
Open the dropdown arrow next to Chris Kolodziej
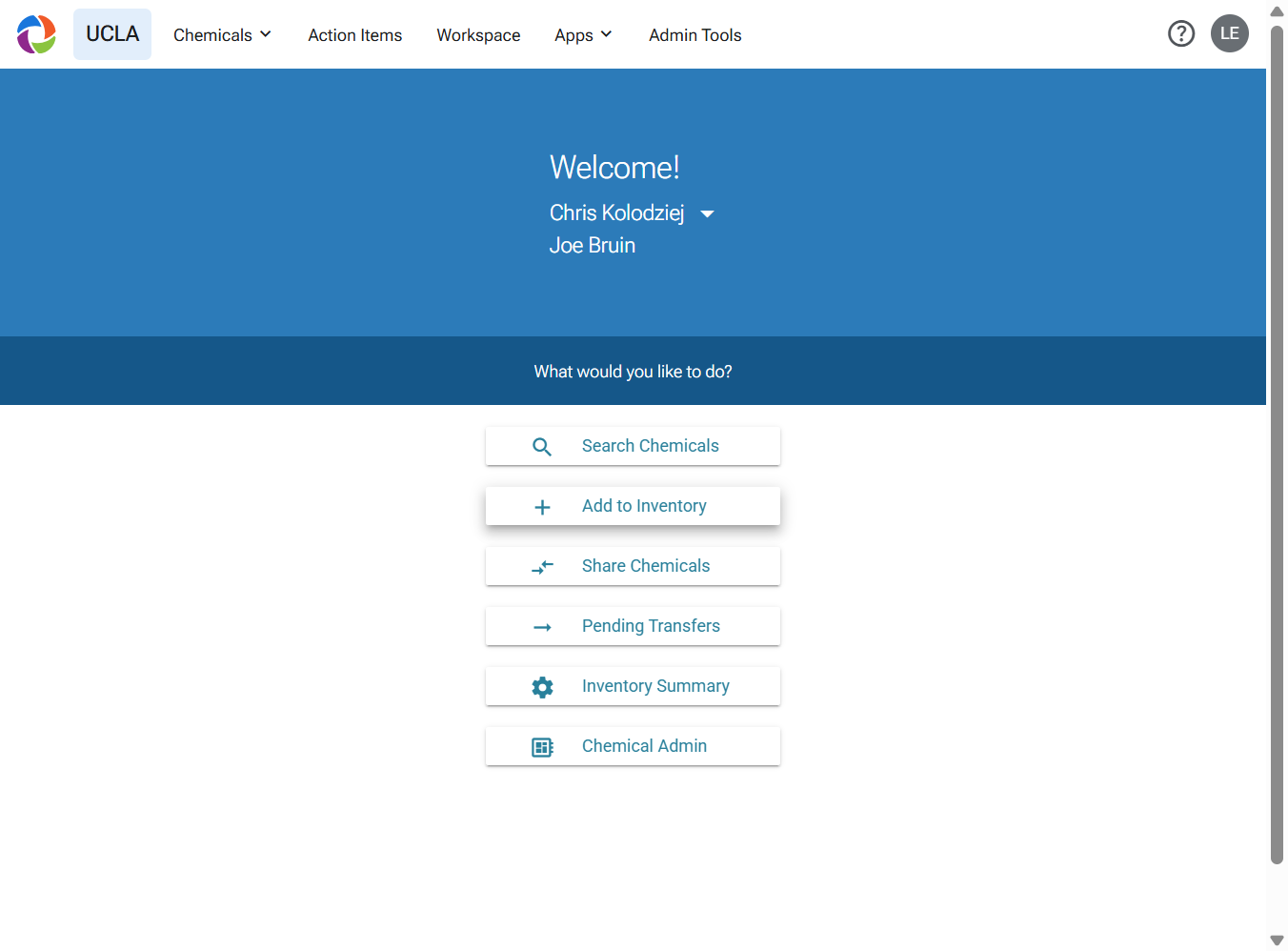(707, 214)
